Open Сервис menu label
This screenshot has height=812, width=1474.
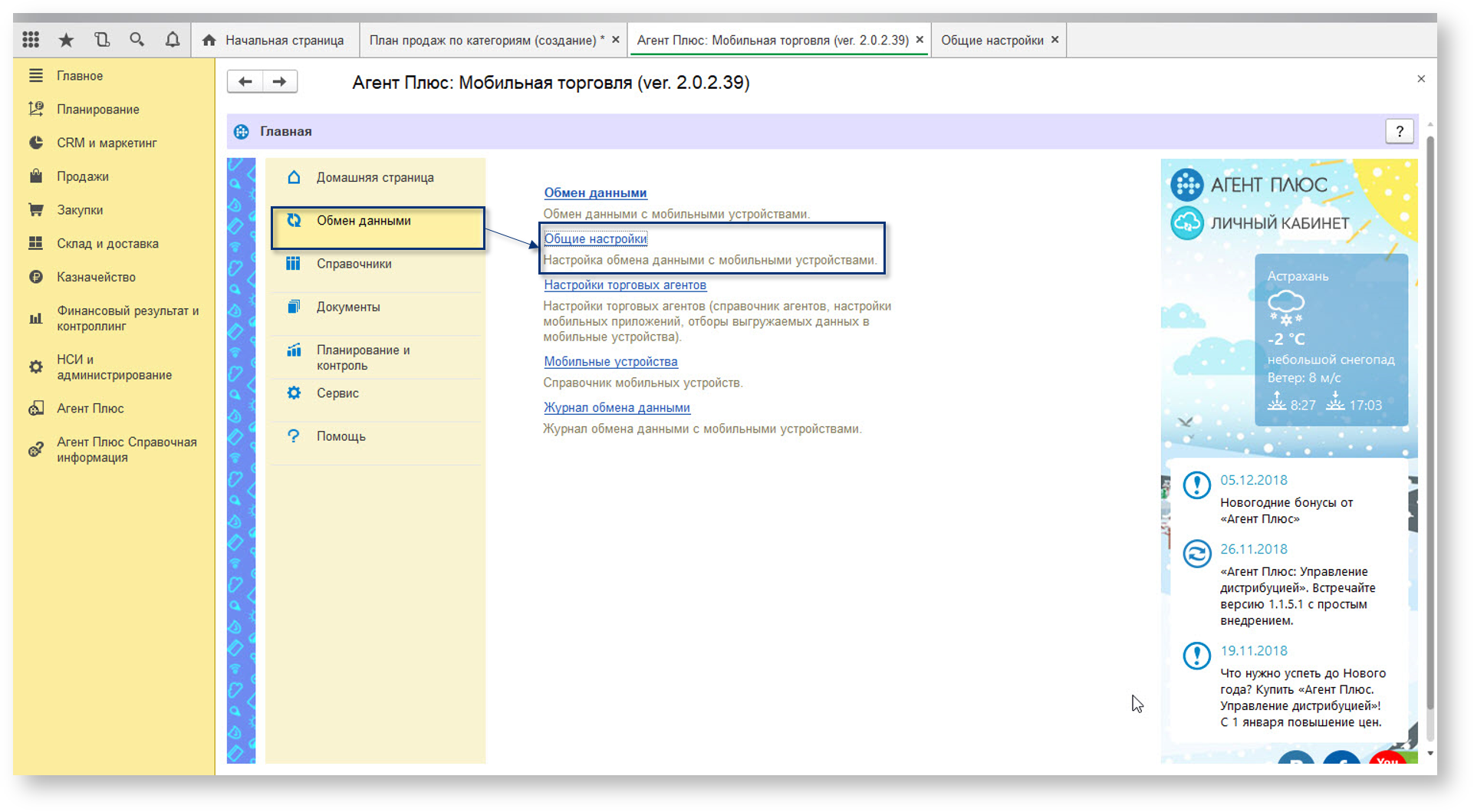(x=337, y=393)
